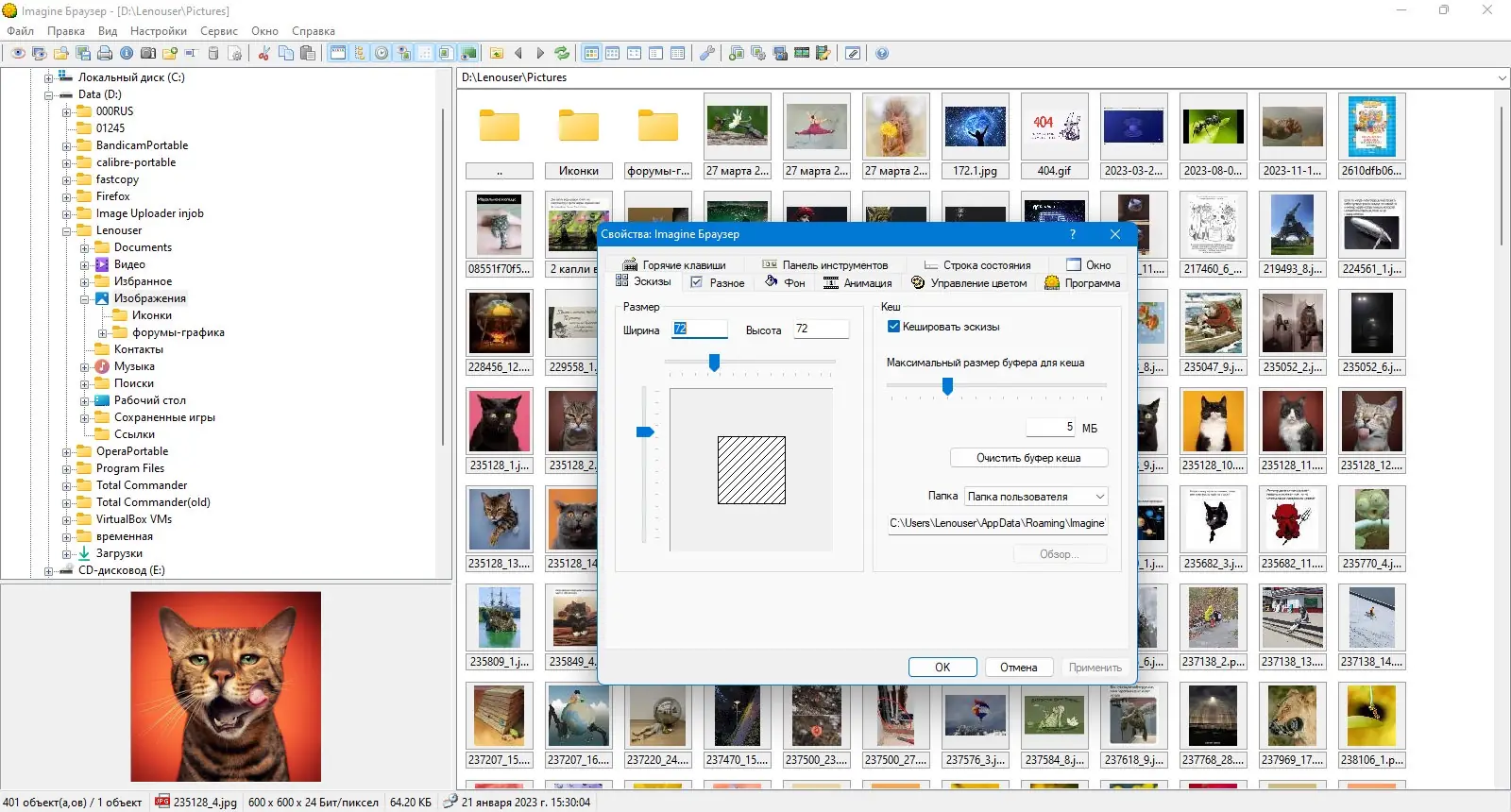The height and width of the screenshot is (812, 1511).
Task: Click the cache buffer size slider handle
Action: 947,386
